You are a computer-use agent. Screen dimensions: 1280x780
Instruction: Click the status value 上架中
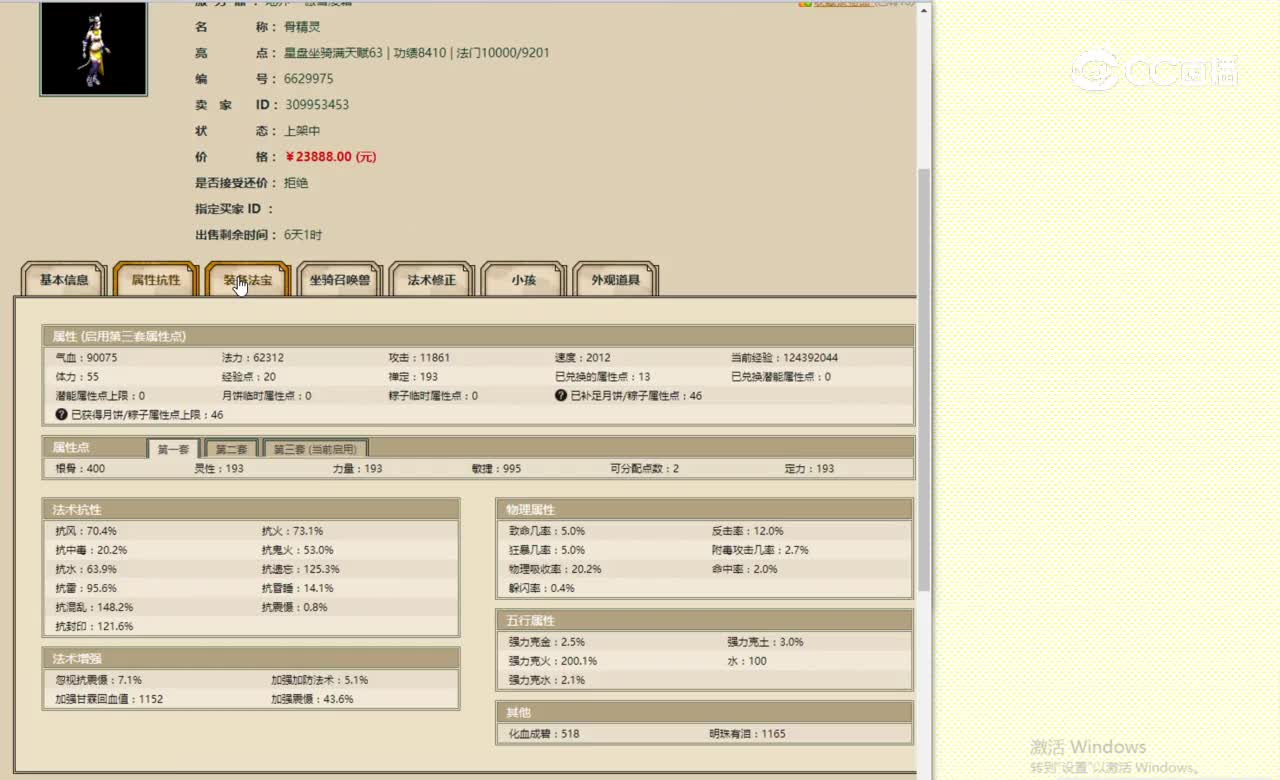pos(303,131)
